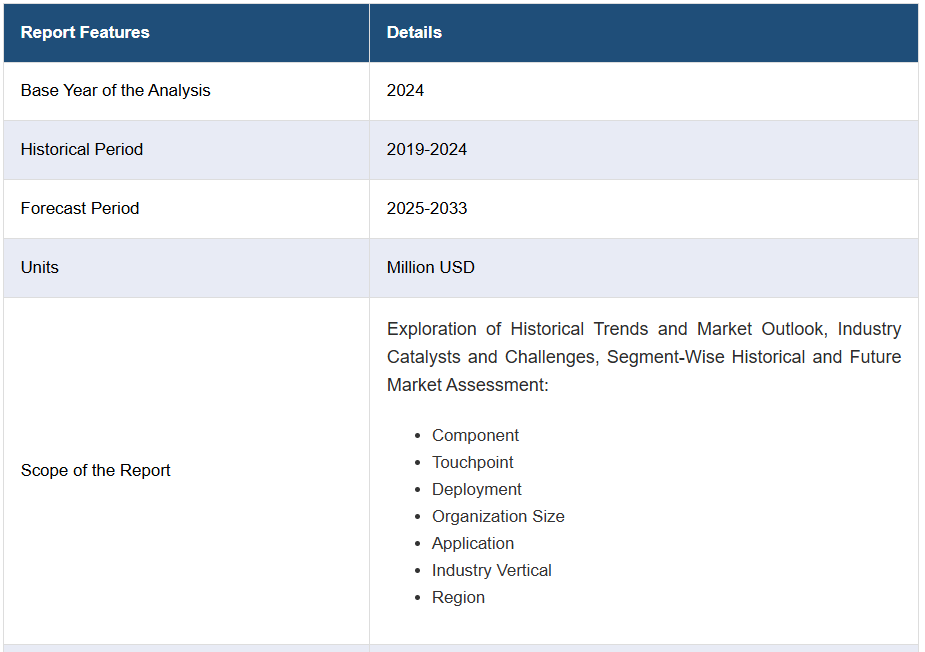The image size is (925, 652).
Task: Click the 'Industry Vertical' bullet item
Action: [491, 571]
